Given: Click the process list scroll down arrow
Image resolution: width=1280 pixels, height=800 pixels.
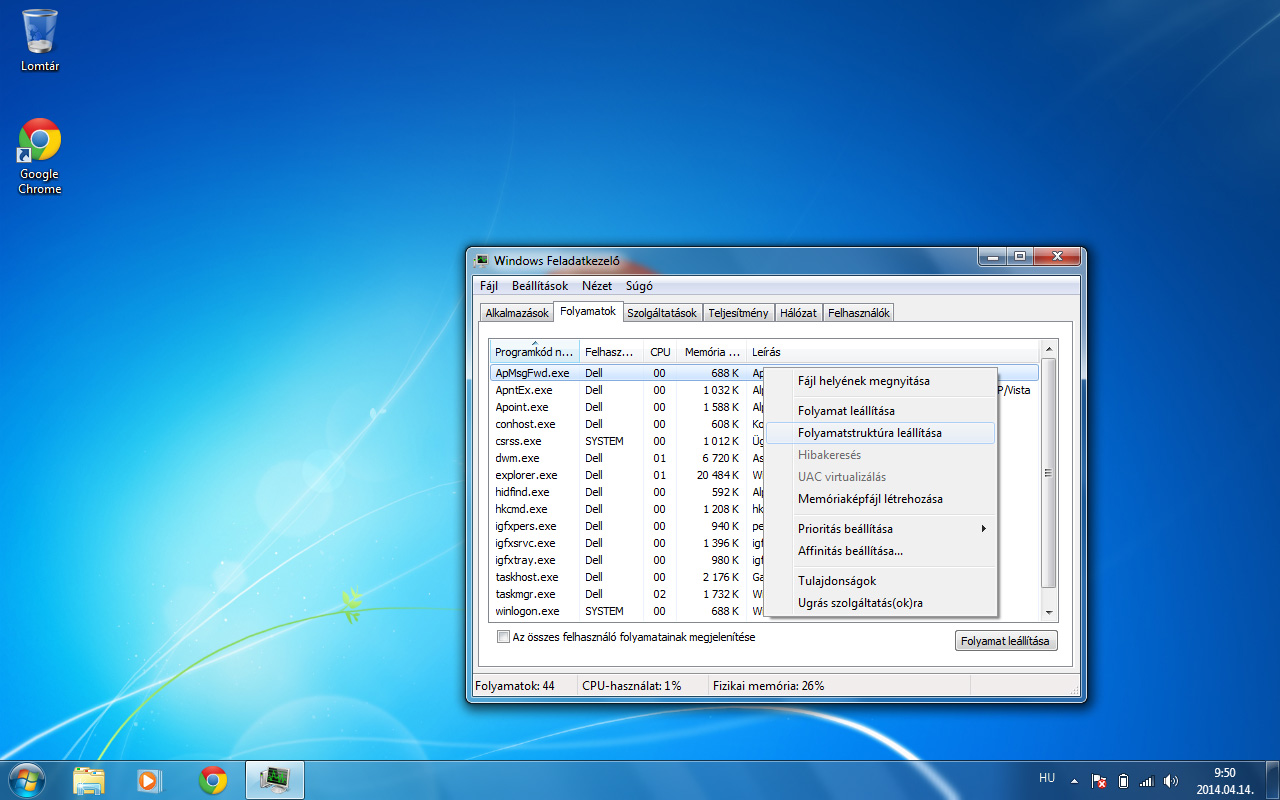Looking at the screenshot, I should tap(1049, 612).
